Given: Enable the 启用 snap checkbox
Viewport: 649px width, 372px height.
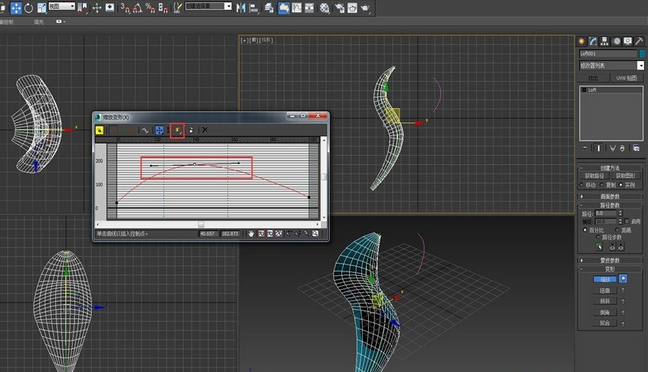Looking at the screenshot, I should (626, 221).
